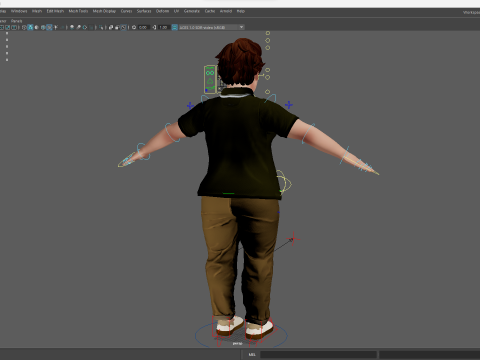Open the Help menu
Viewport: 480px width, 360px height.
pos(241,11)
